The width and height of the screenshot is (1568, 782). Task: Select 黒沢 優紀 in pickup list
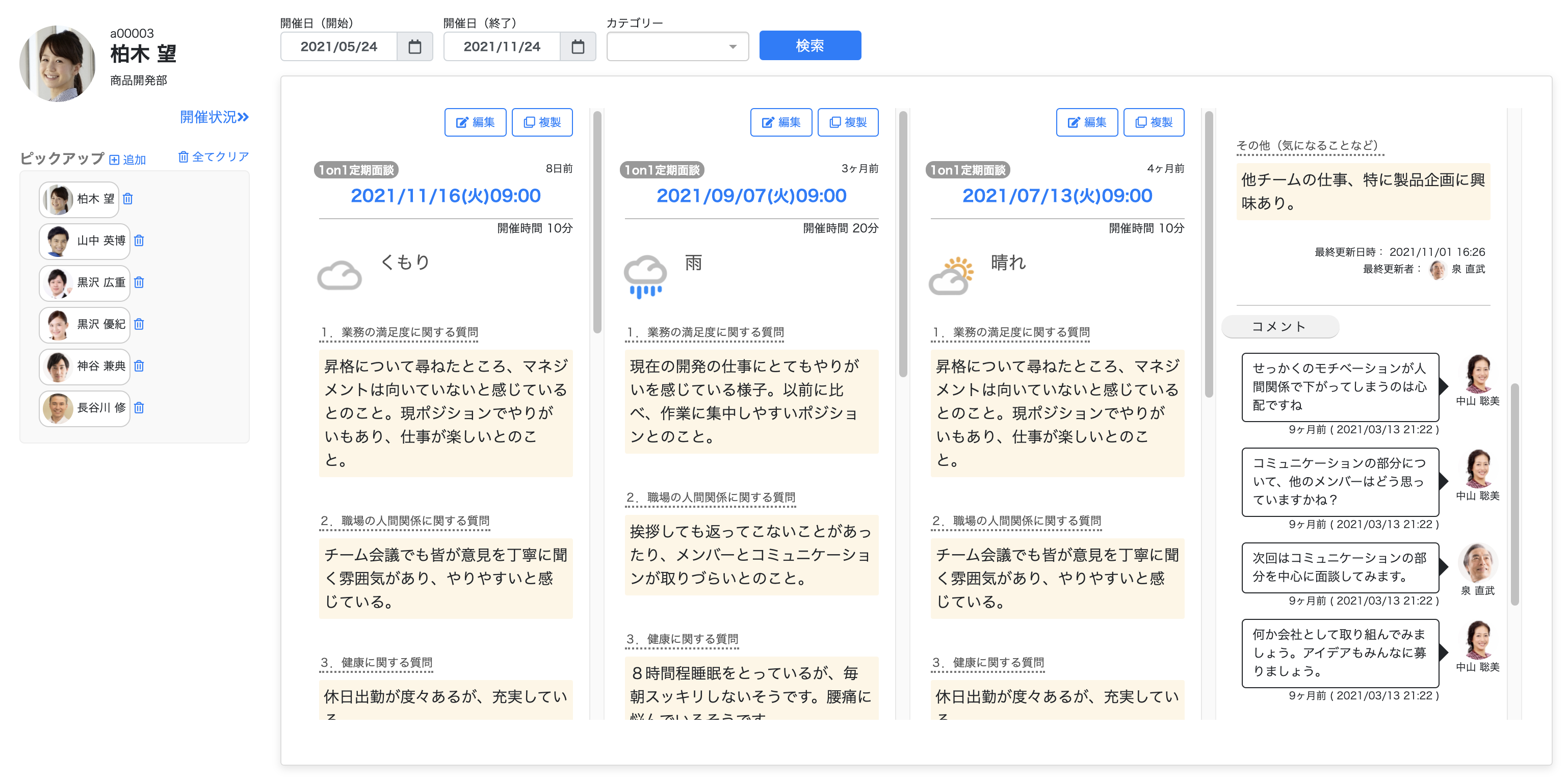[x=85, y=324]
